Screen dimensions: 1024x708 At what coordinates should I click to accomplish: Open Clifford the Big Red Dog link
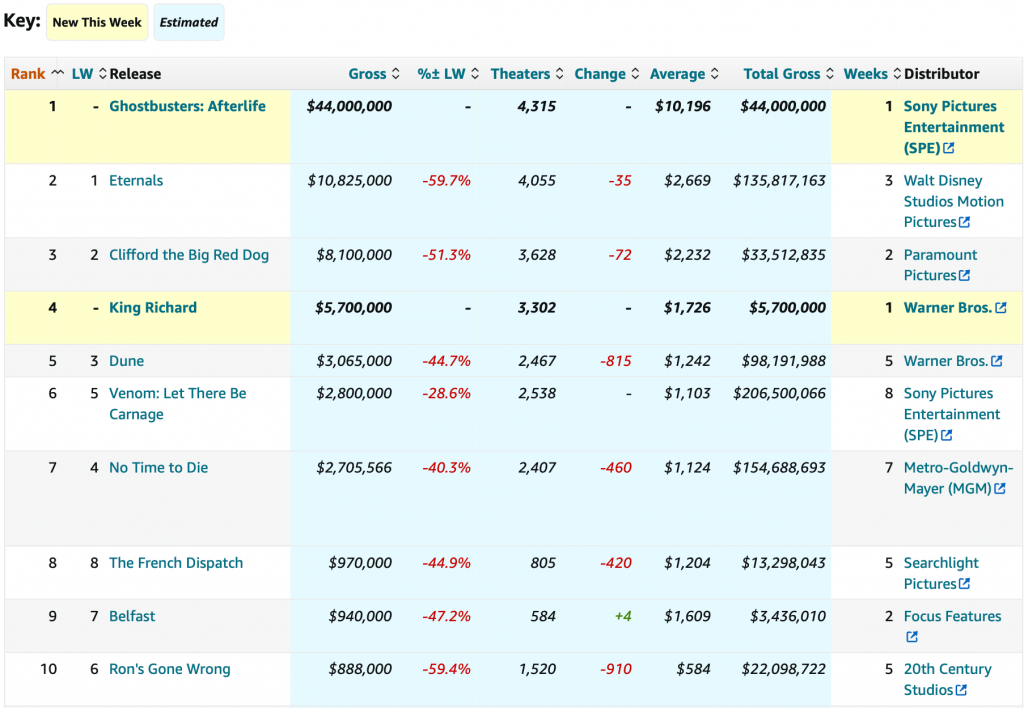189,255
